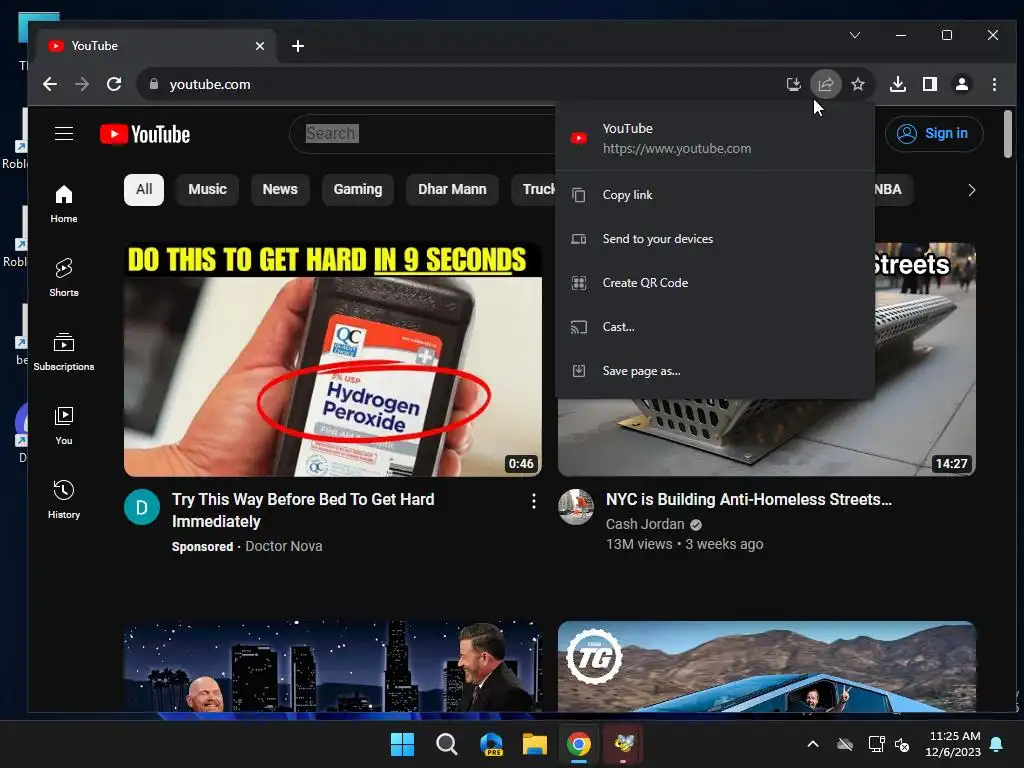Viewport: 1024px width, 768px height.
Task: Go back using browser back arrow
Action: point(50,84)
